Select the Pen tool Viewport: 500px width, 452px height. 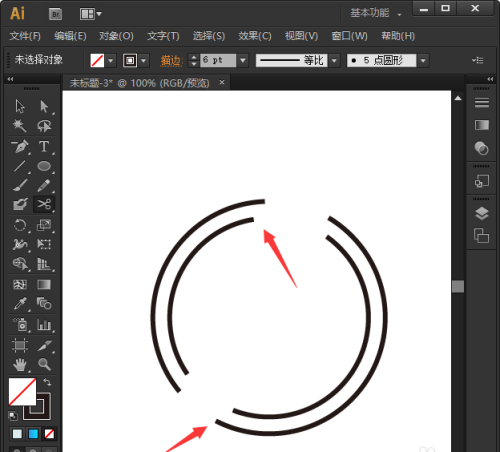20,147
